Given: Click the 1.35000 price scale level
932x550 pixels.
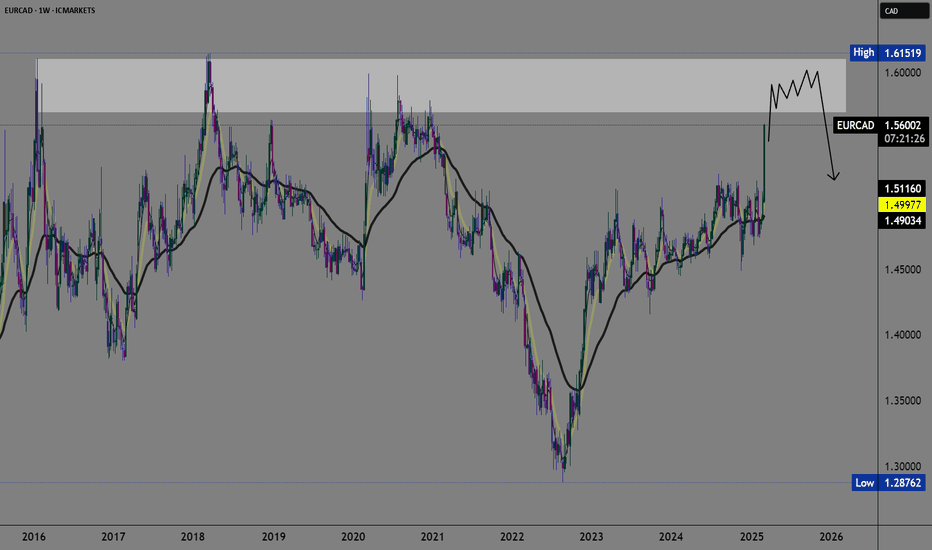Looking at the screenshot, I should pos(902,401).
